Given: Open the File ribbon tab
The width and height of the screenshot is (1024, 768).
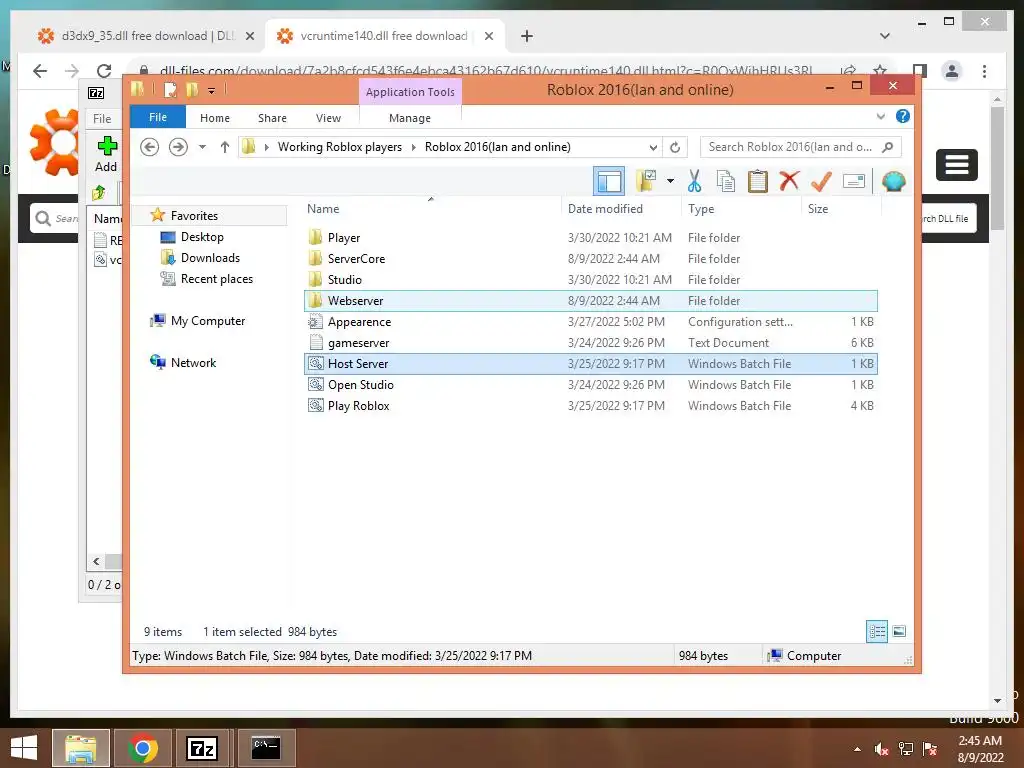Looking at the screenshot, I should click(158, 117).
